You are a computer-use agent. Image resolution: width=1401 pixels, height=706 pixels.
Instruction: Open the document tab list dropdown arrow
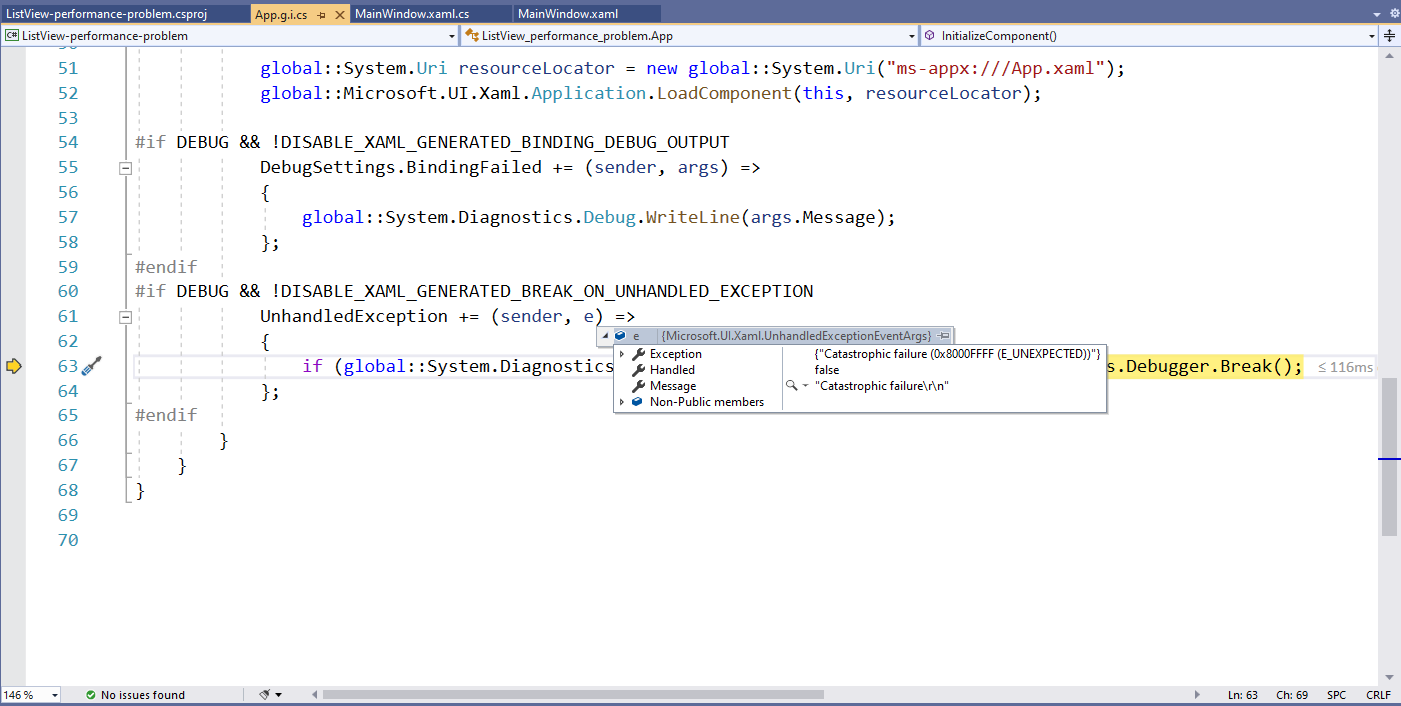(1377, 14)
